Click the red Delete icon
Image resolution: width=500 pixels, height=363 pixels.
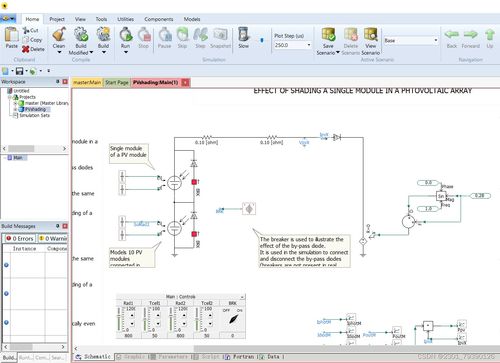click(26, 49)
